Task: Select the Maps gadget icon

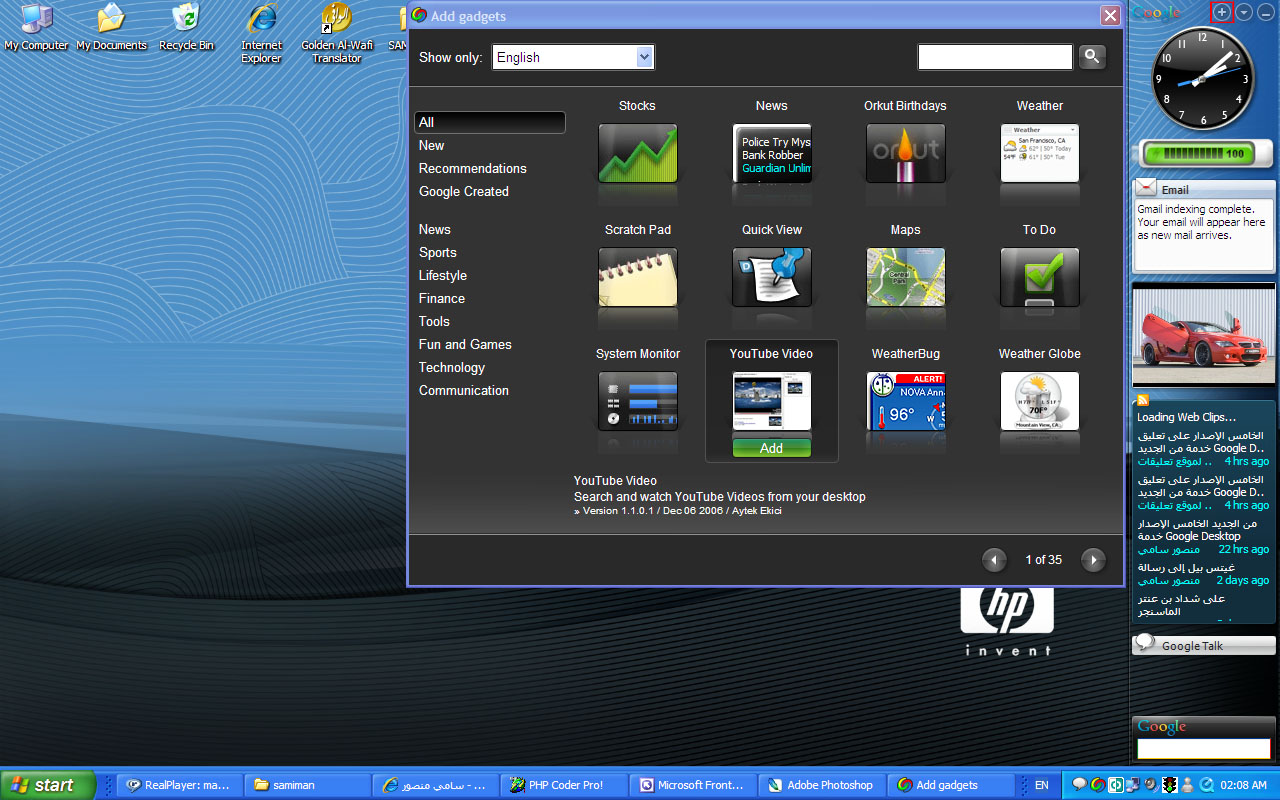Action: pos(906,277)
